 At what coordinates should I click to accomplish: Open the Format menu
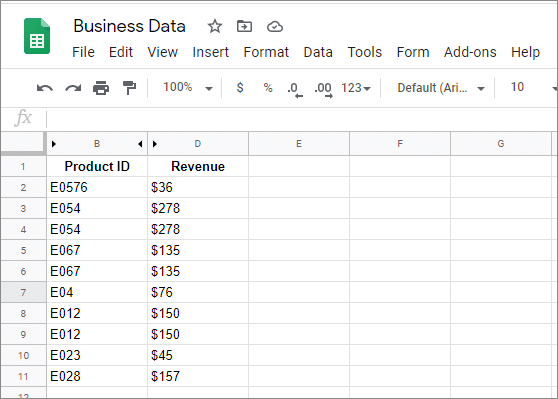coord(266,52)
